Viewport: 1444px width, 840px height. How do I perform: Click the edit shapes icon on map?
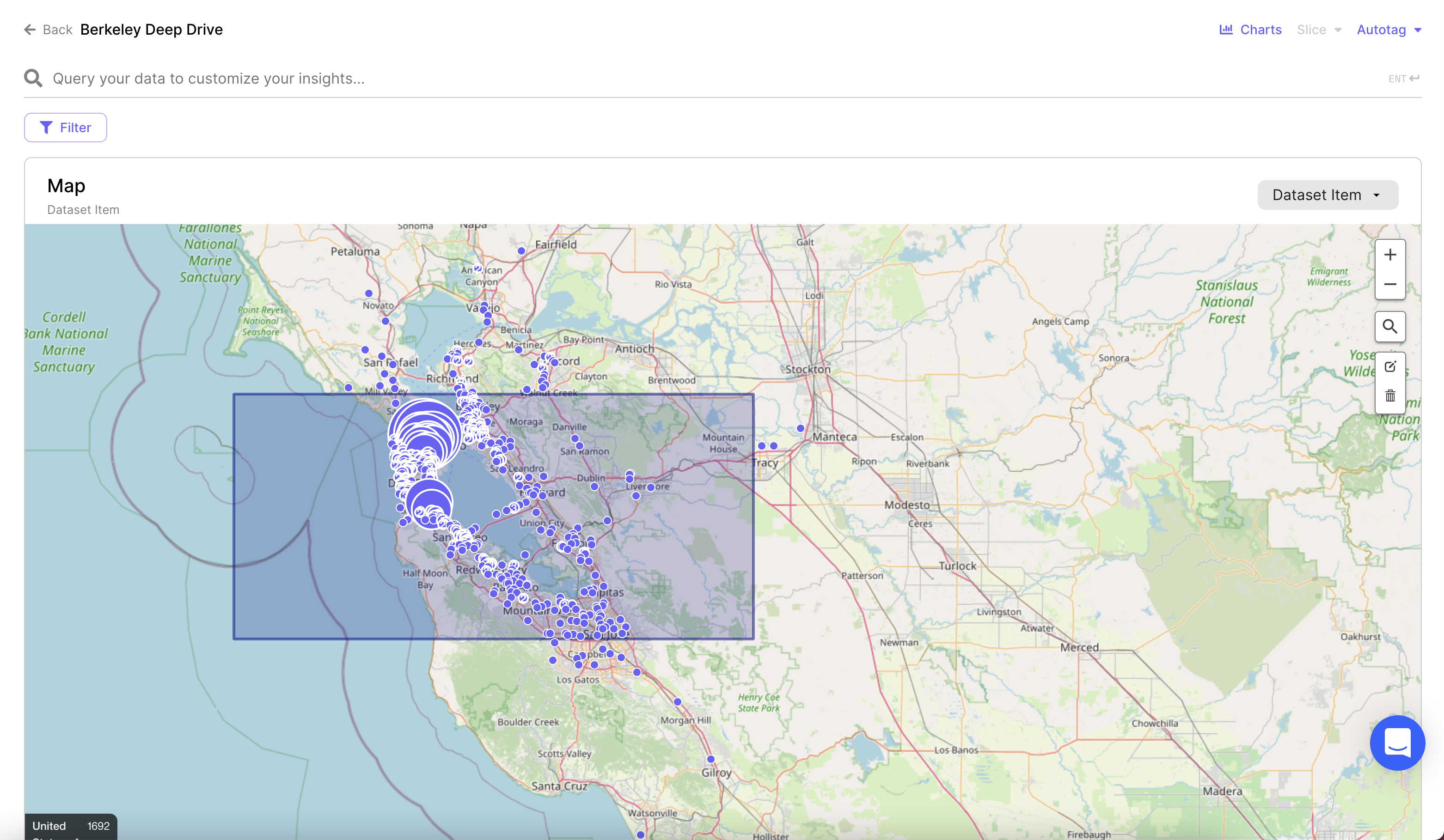(1389, 366)
